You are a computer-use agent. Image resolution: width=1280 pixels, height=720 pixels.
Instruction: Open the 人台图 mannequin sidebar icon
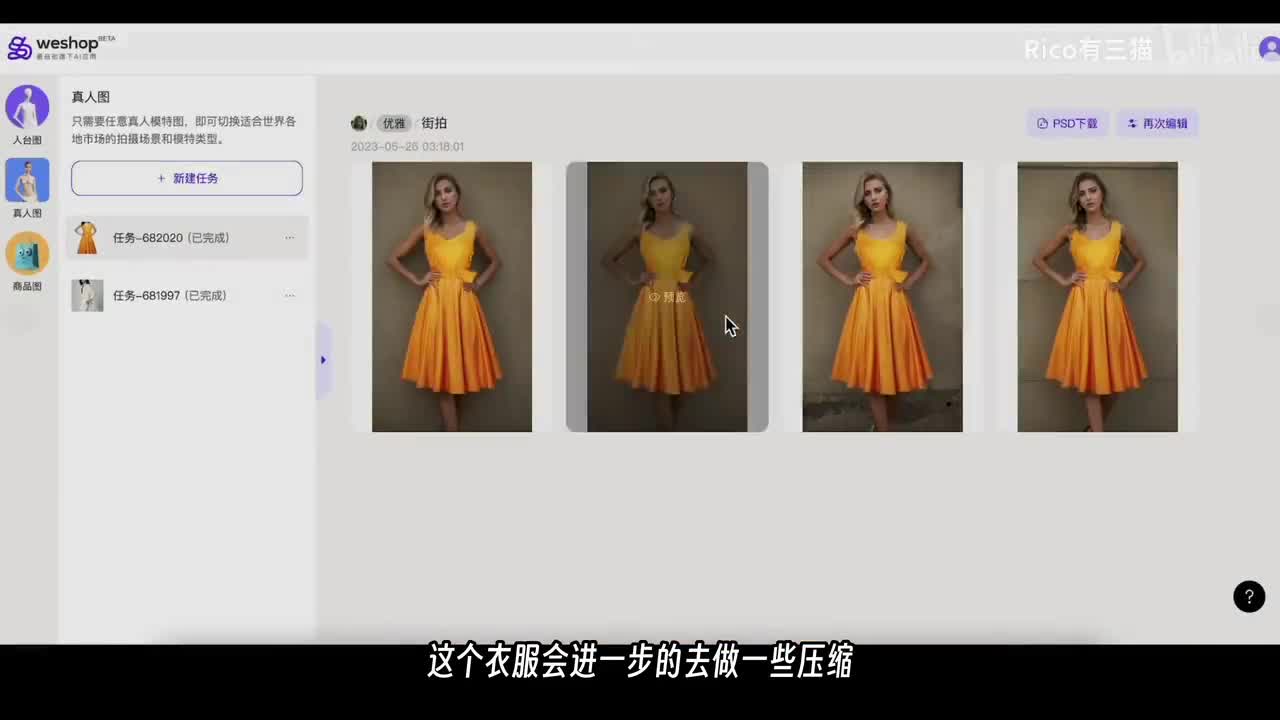pyautogui.click(x=27, y=108)
